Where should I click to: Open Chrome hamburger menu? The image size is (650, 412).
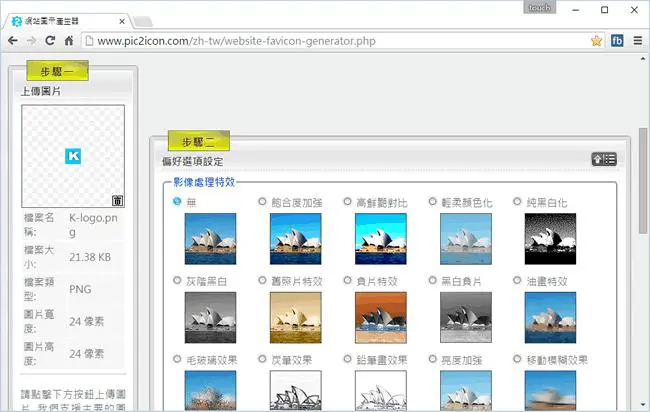(x=638, y=41)
